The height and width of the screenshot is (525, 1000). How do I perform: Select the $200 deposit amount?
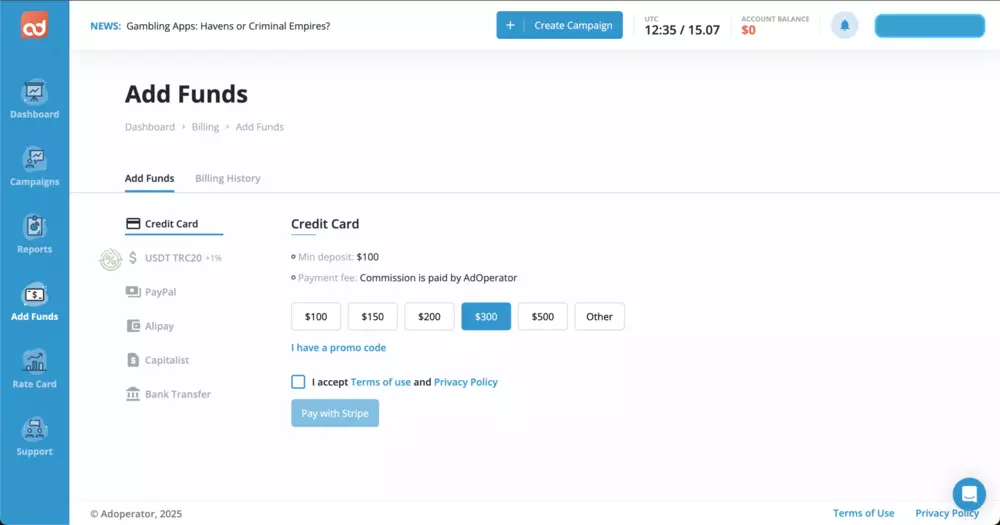pos(429,316)
